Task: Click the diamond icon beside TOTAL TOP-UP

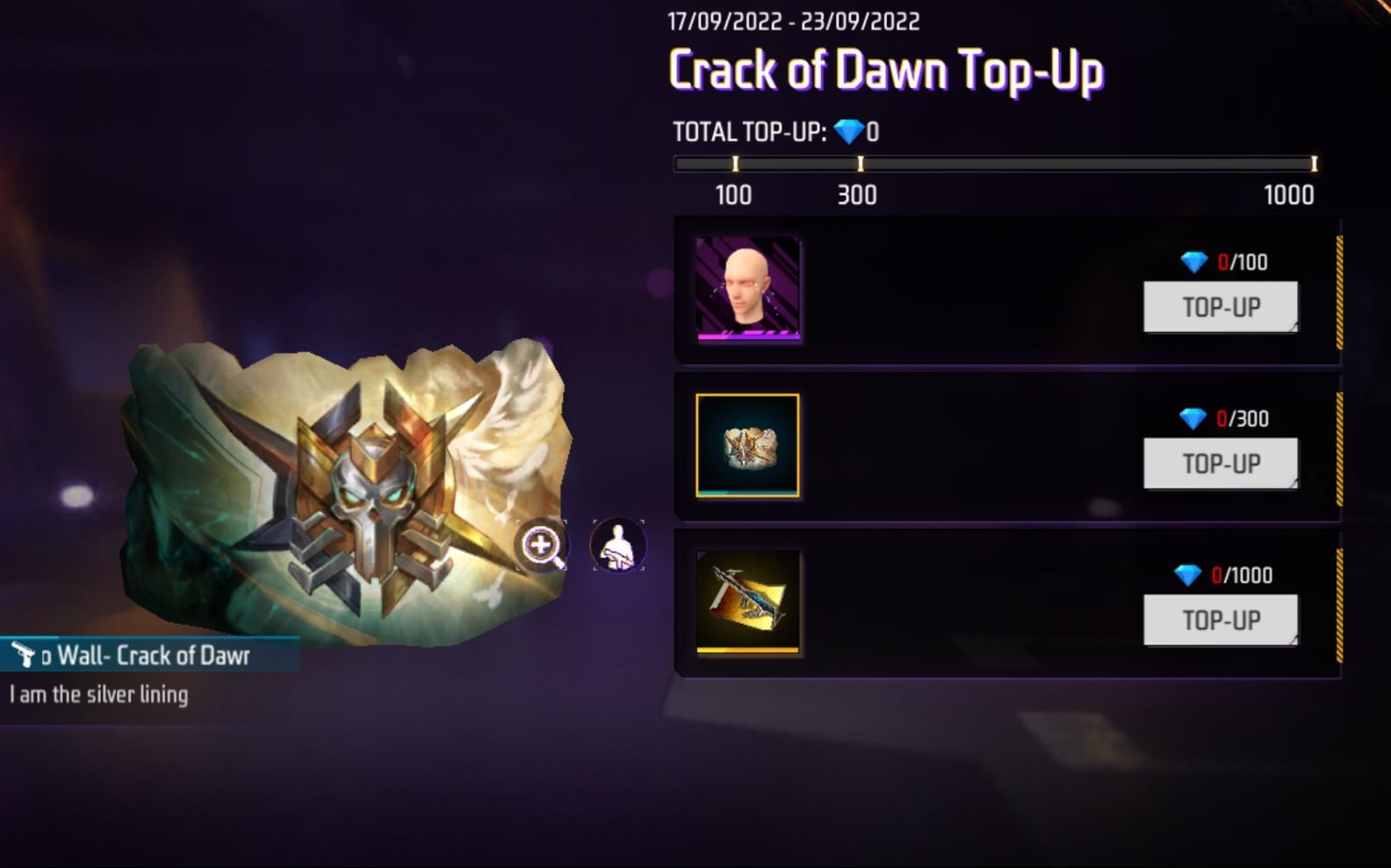Action: click(x=849, y=132)
